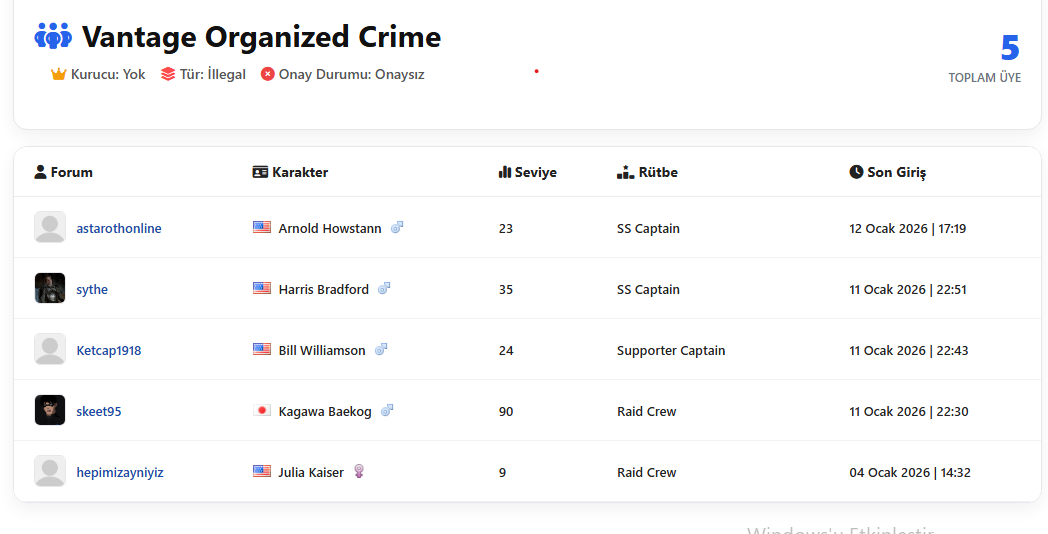Click the Japan flag next to Kagawa Baekog

point(262,410)
